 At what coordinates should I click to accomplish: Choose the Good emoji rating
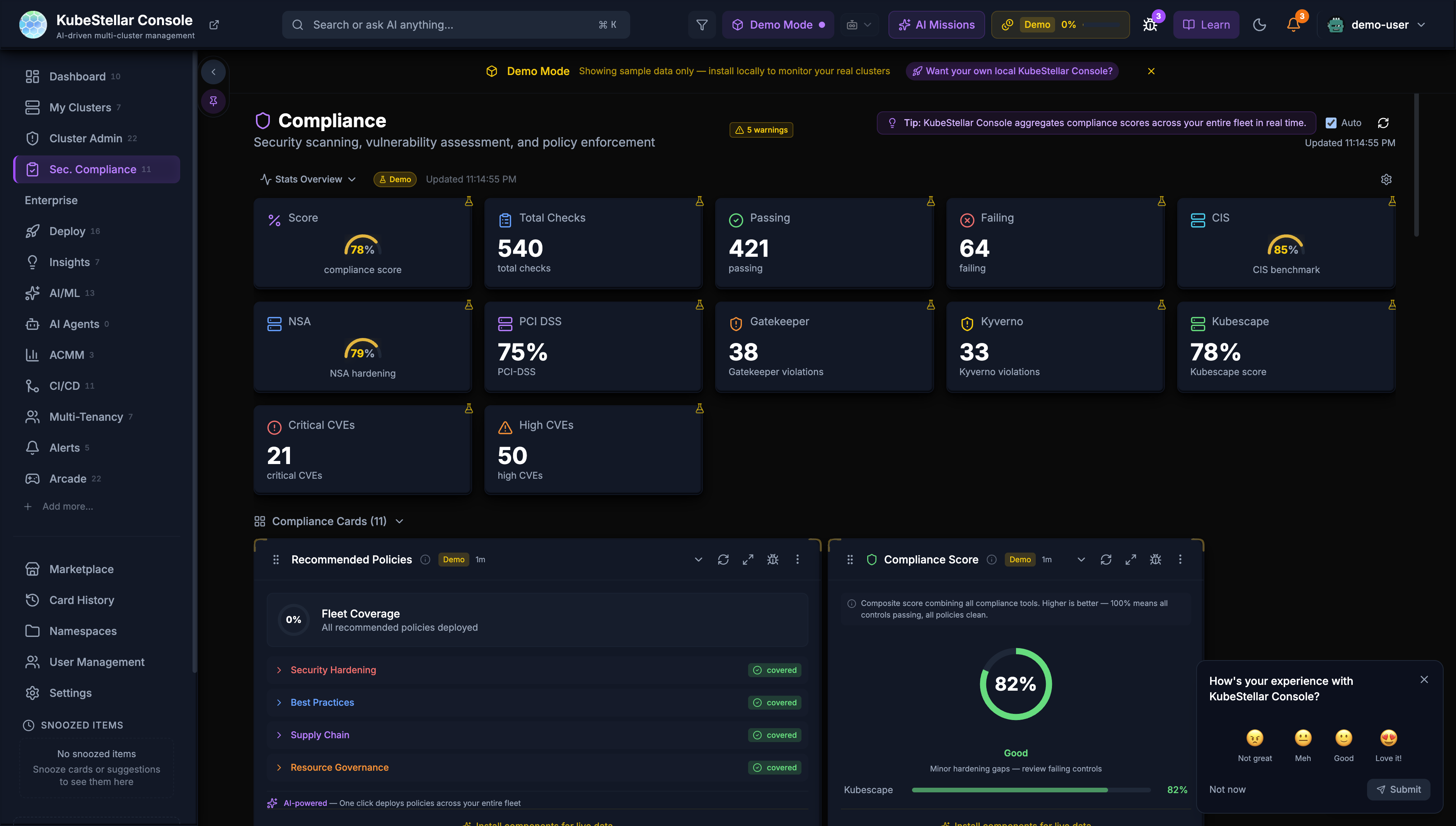pyautogui.click(x=1344, y=745)
